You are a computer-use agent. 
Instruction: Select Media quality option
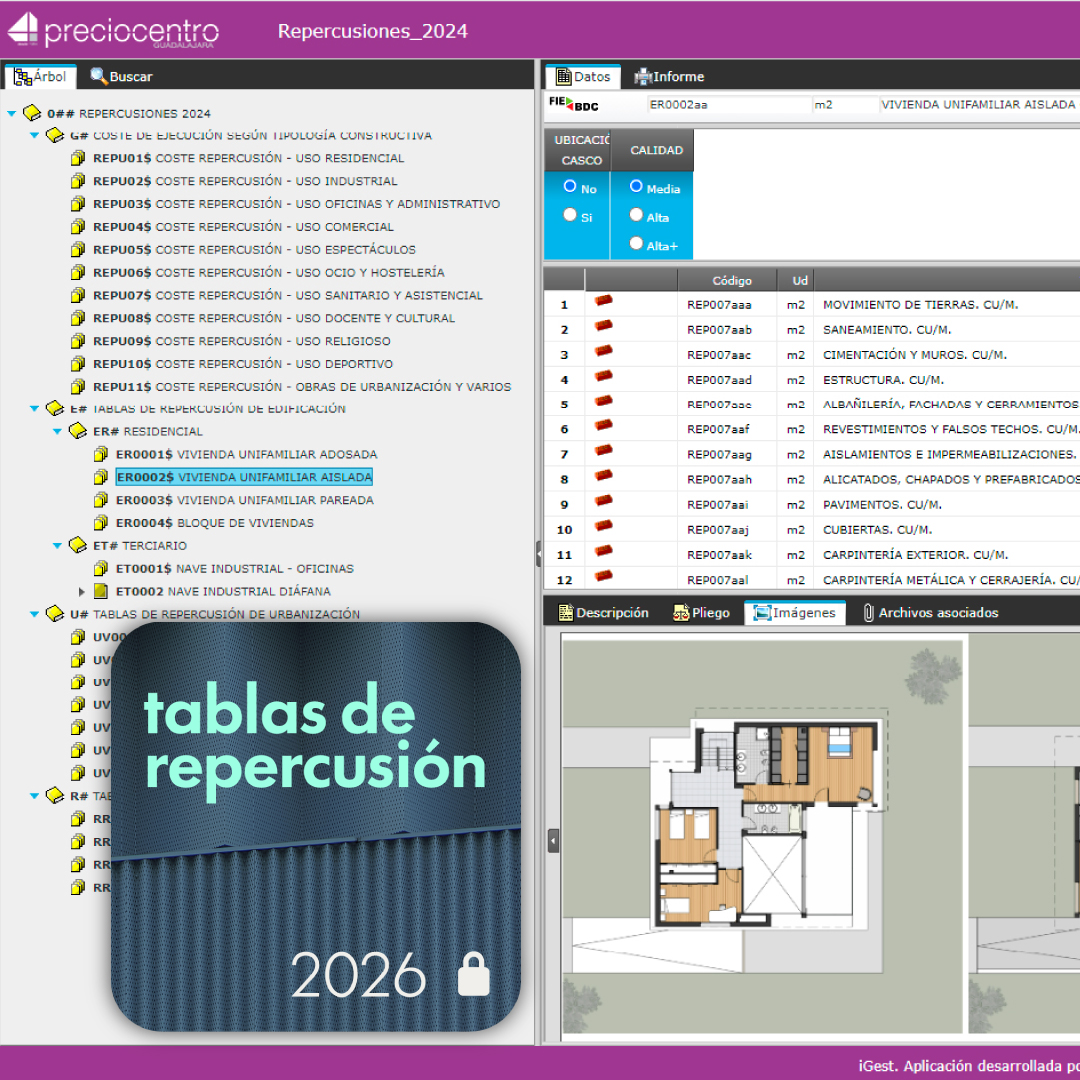pyautogui.click(x=636, y=186)
